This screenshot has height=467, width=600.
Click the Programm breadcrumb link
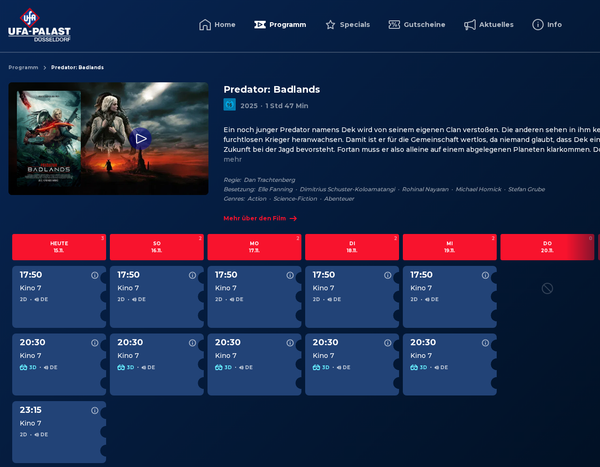tap(23, 67)
